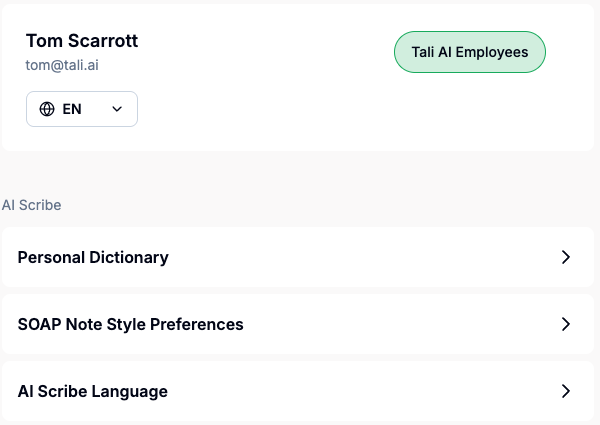Expand the Personal Dictionary entry
The width and height of the screenshot is (600, 425).
[x=565, y=257]
